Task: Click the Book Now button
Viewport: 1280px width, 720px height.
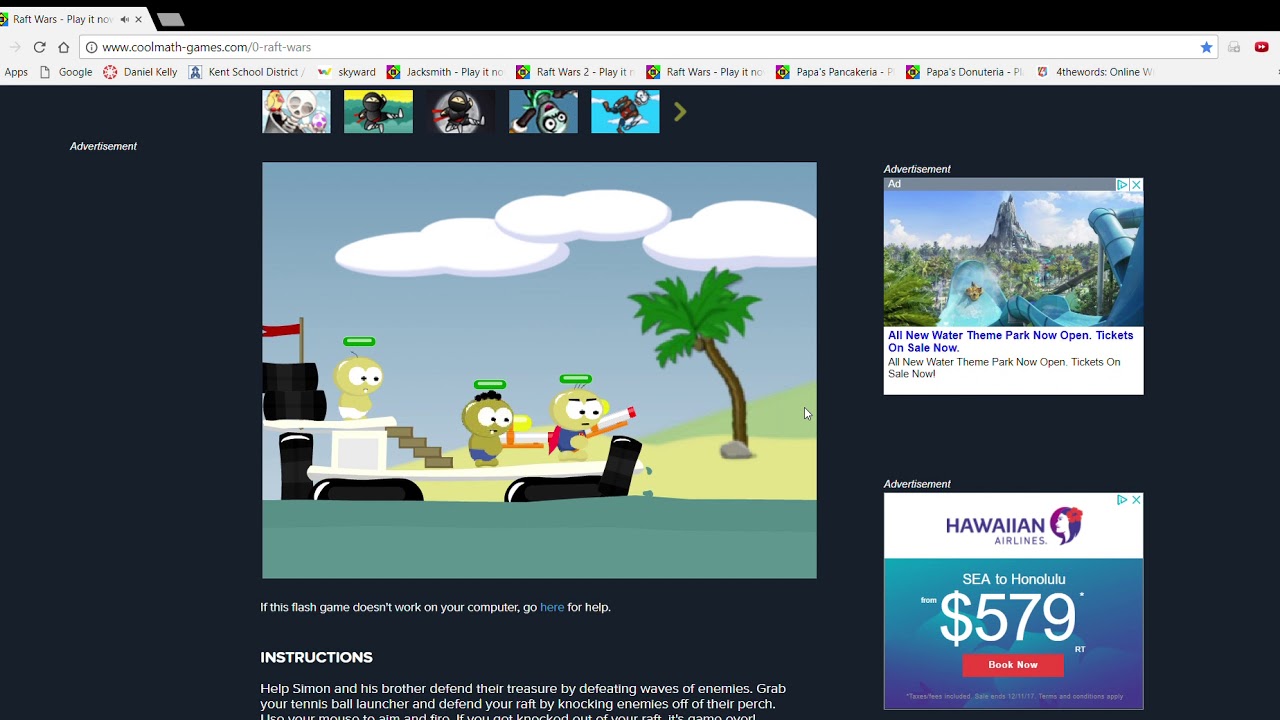Action: [x=1013, y=665]
